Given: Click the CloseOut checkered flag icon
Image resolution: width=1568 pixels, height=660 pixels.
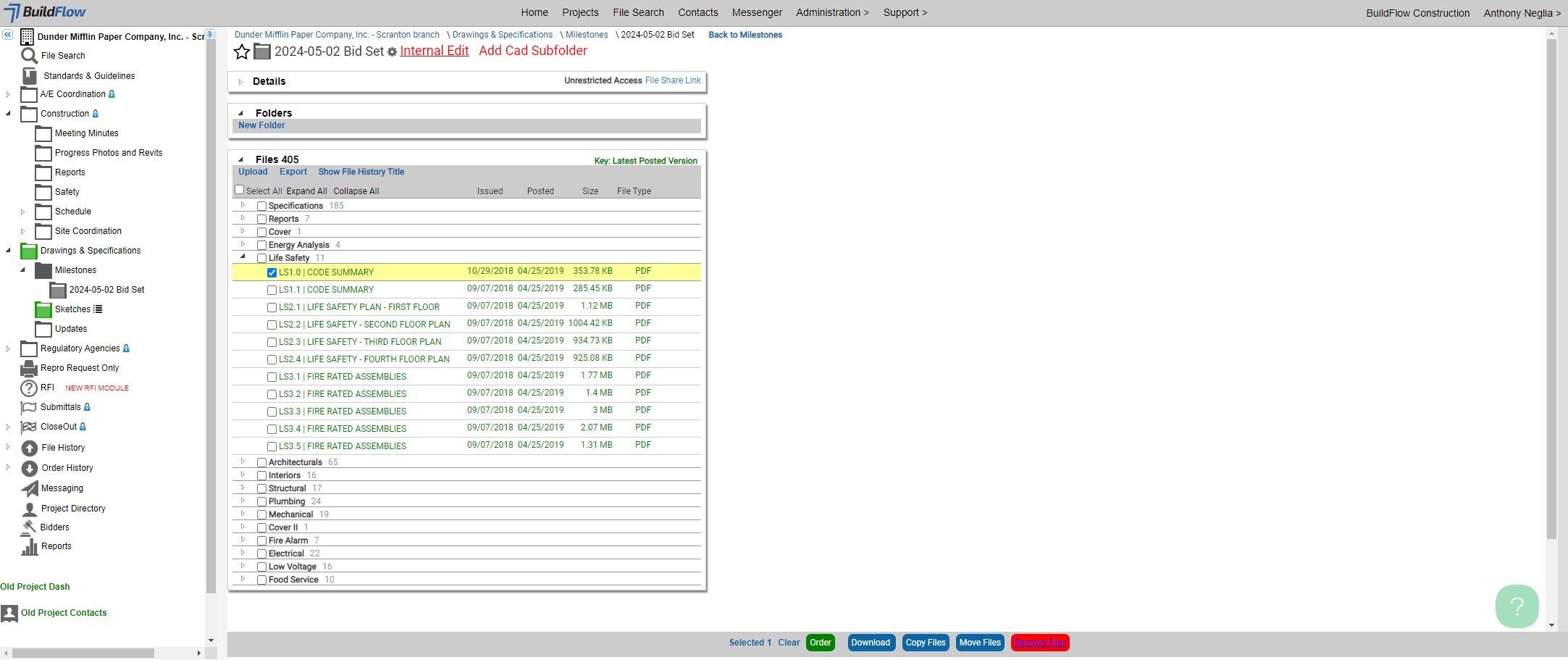Looking at the screenshot, I should tap(29, 427).
